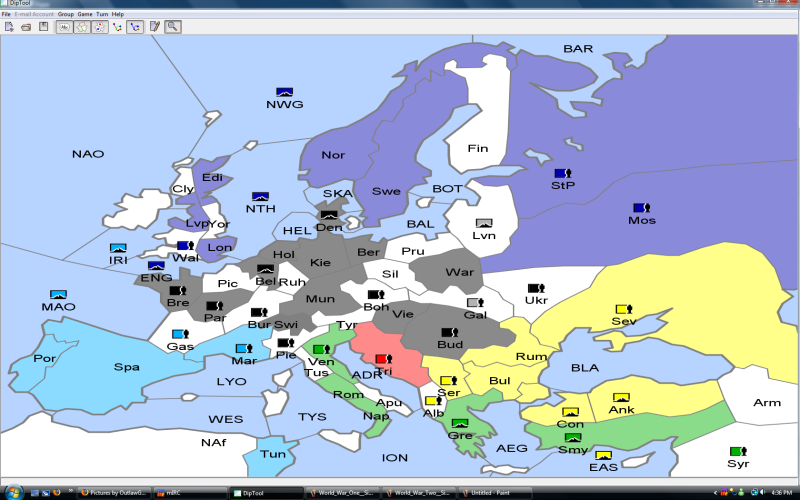
Task: Toggle the colored circles toolbar button
Action: click(x=99, y=26)
